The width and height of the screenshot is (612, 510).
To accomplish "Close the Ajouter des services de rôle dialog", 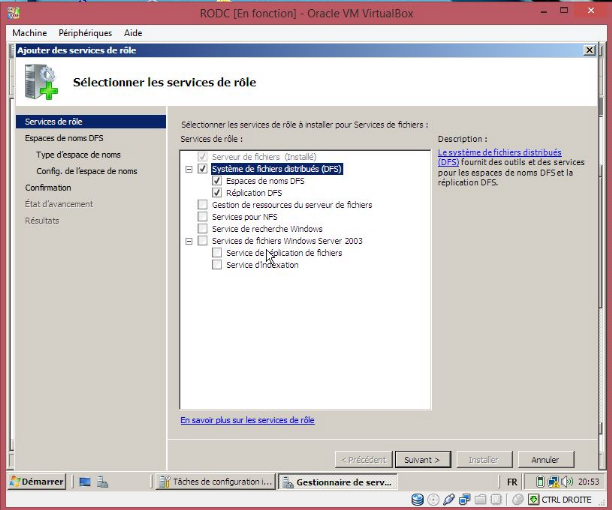I will 589,50.
